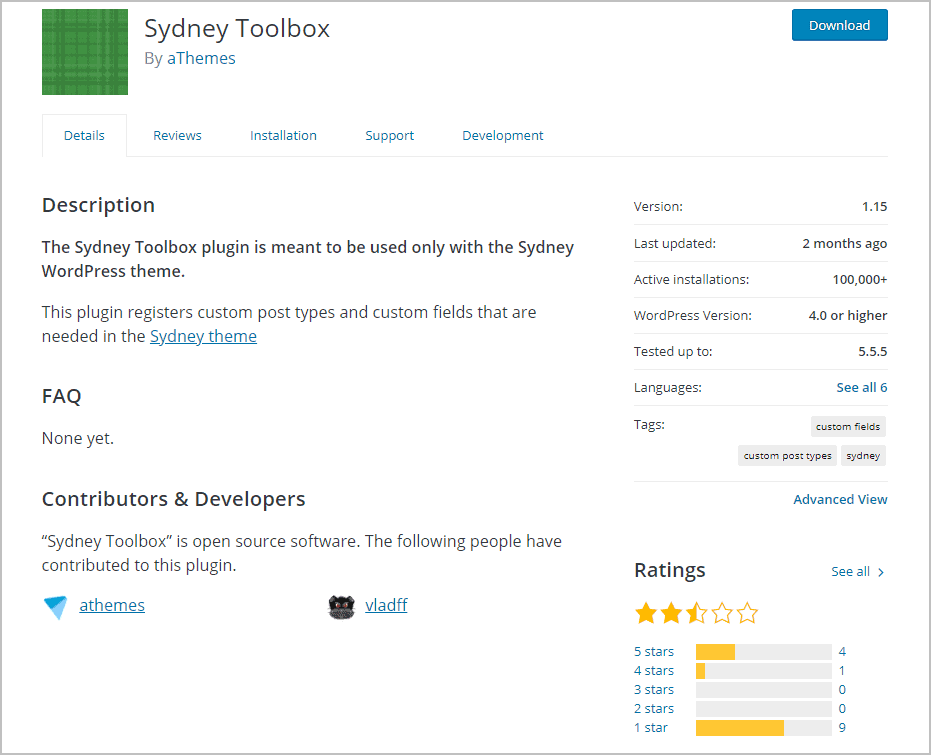Click the green Sydney Toolbox plugin icon
Viewport: 931px width, 755px height.
[85, 52]
